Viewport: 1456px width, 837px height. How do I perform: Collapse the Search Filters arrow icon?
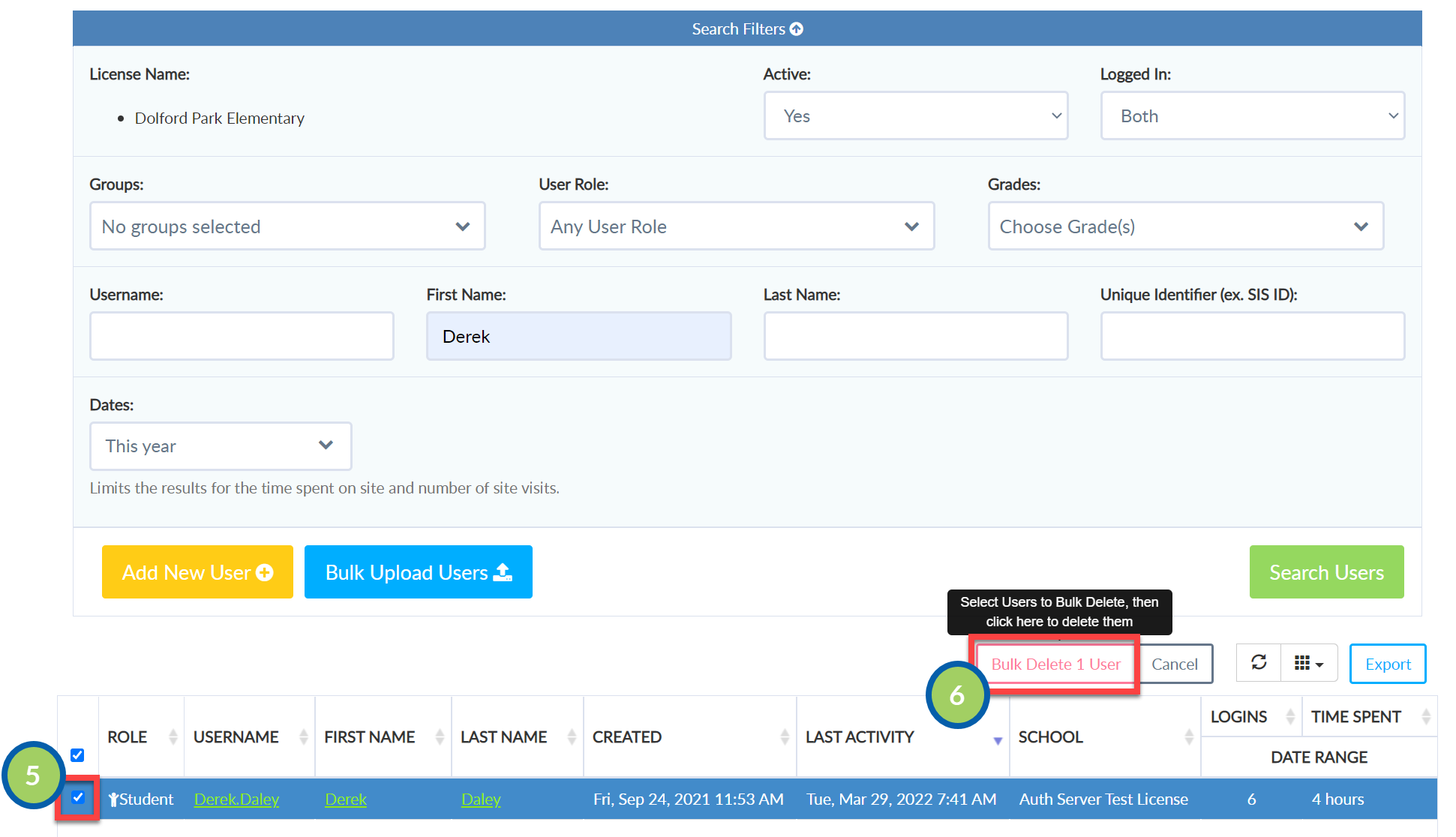tap(797, 28)
